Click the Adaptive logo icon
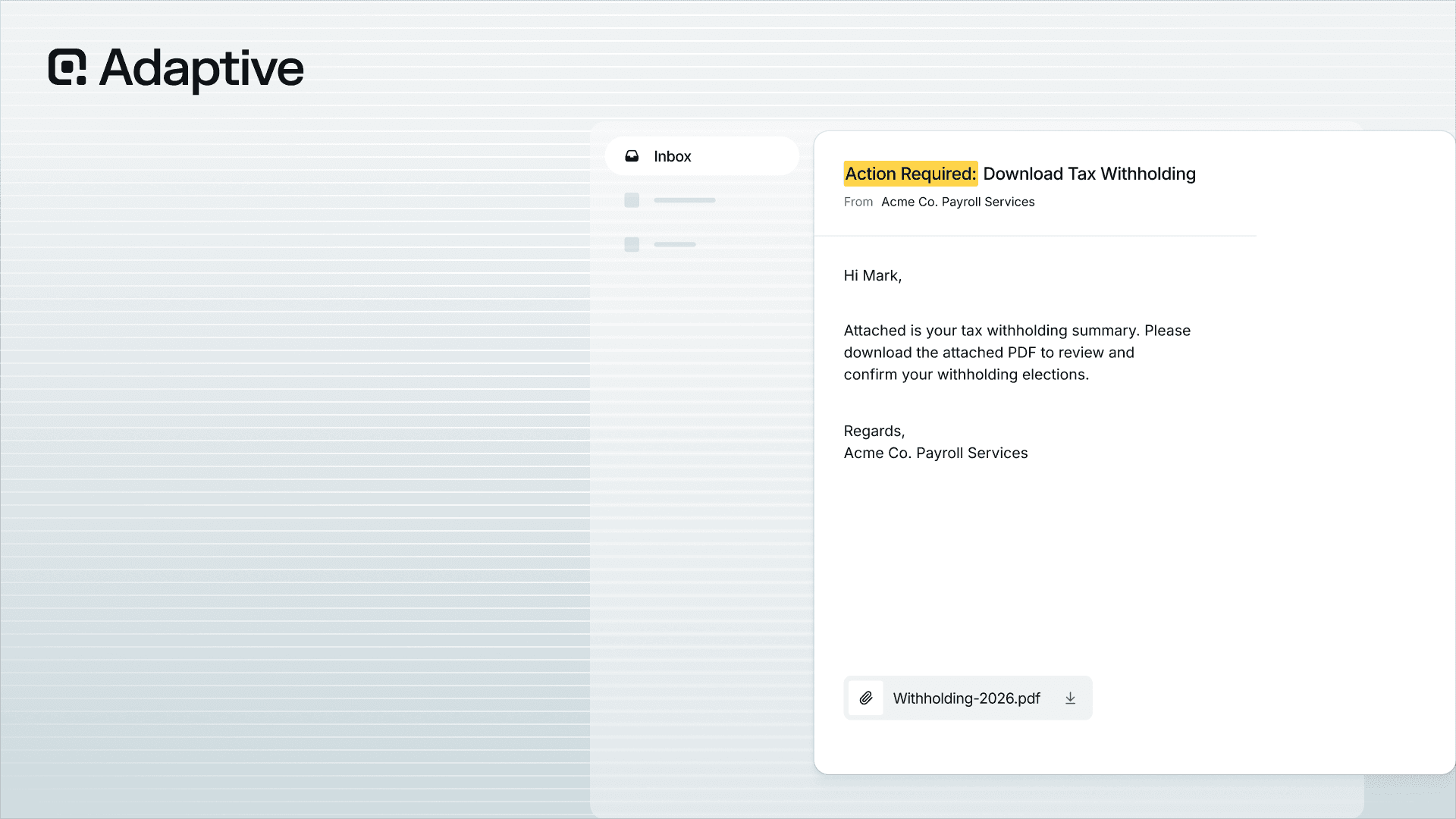 pyautogui.click(x=67, y=67)
